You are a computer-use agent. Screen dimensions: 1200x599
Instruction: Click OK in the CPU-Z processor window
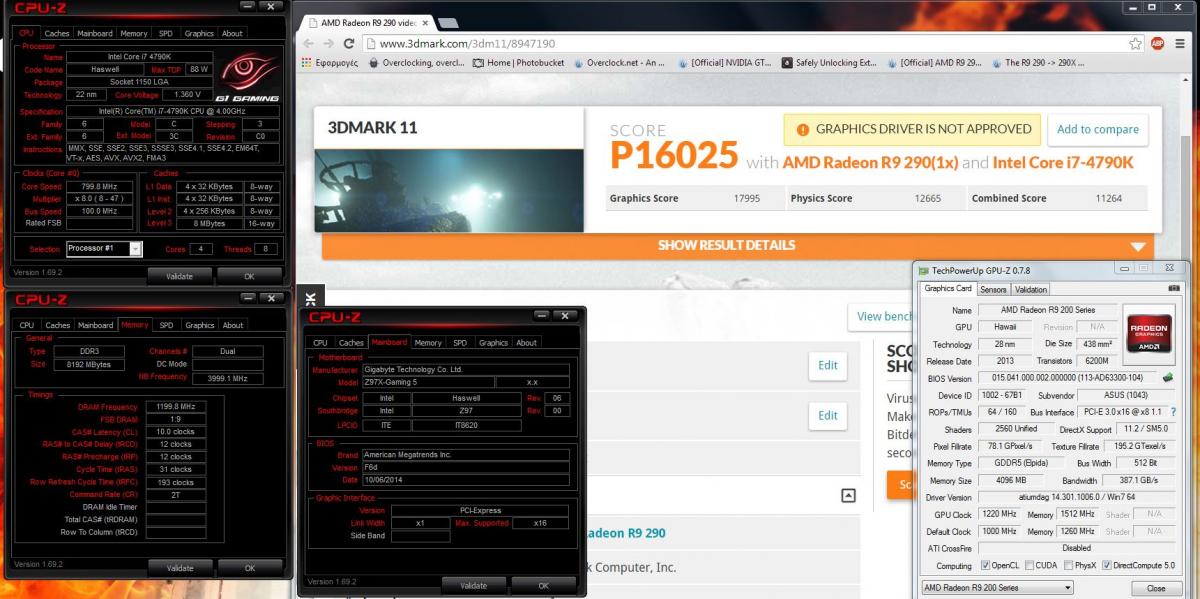pos(249,275)
